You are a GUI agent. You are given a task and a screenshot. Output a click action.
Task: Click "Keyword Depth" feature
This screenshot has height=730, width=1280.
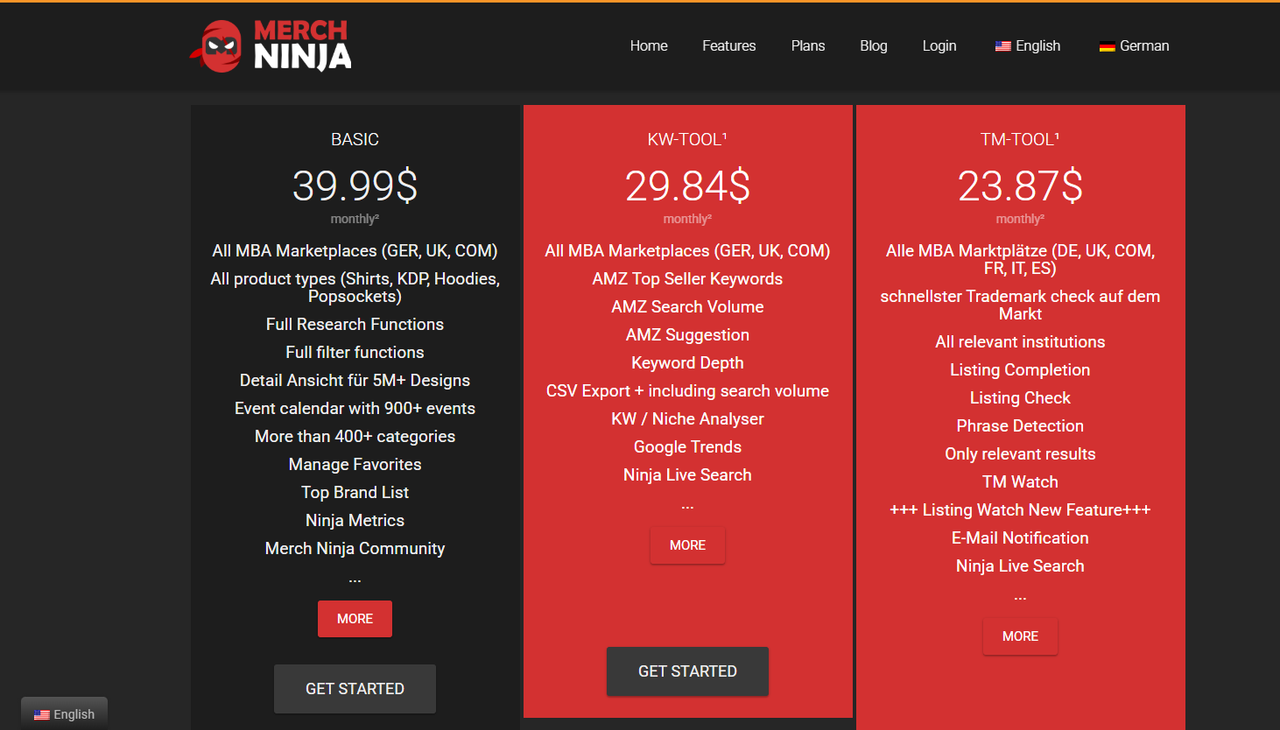pos(688,363)
